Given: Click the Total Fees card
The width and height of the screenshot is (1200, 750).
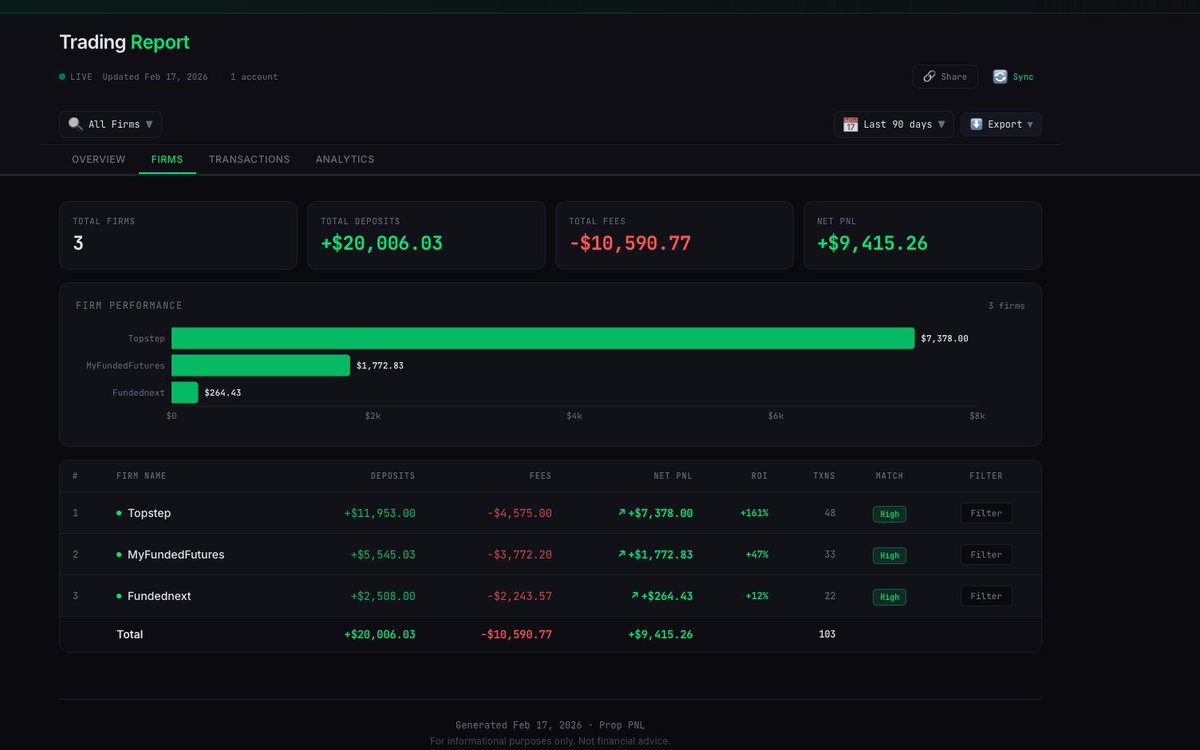Looking at the screenshot, I should tap(674, 235).
